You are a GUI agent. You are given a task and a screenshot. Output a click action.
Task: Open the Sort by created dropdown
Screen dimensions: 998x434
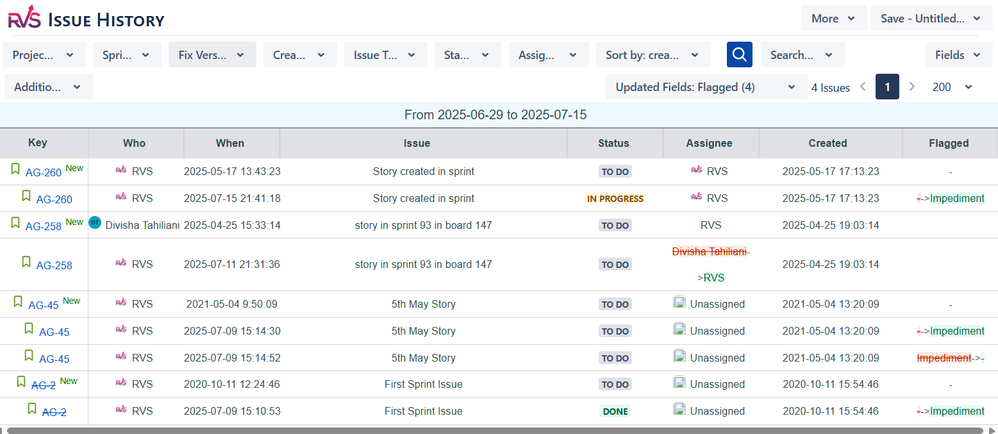[653, 55]
